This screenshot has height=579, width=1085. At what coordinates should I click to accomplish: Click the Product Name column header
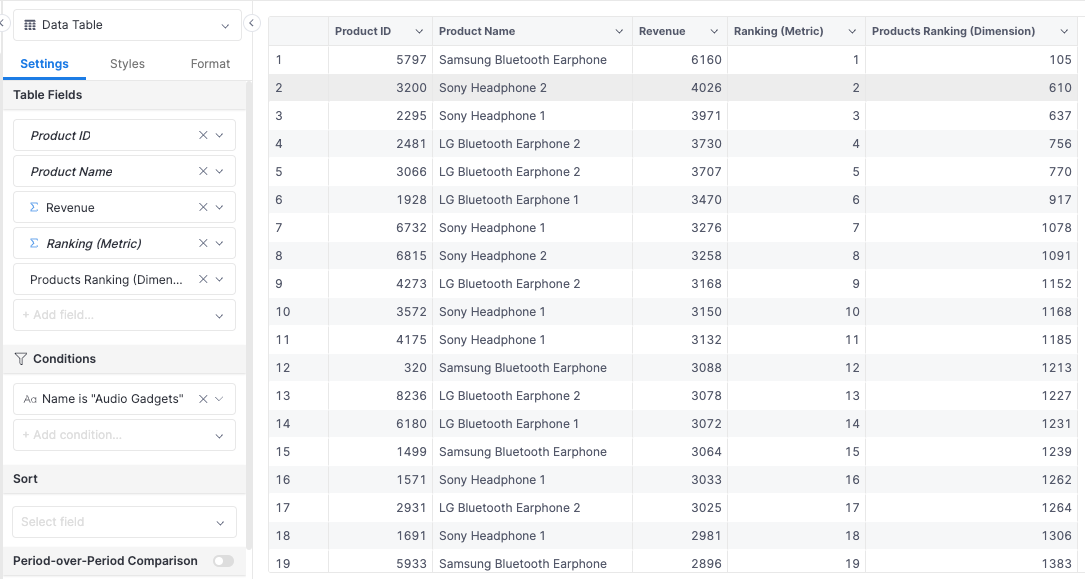[532, 31]
